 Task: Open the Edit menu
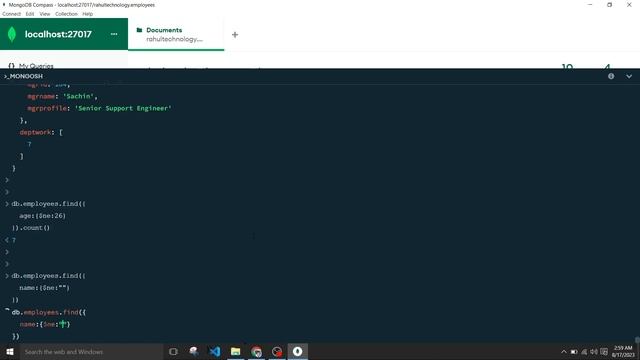click(x=30, y=14)
